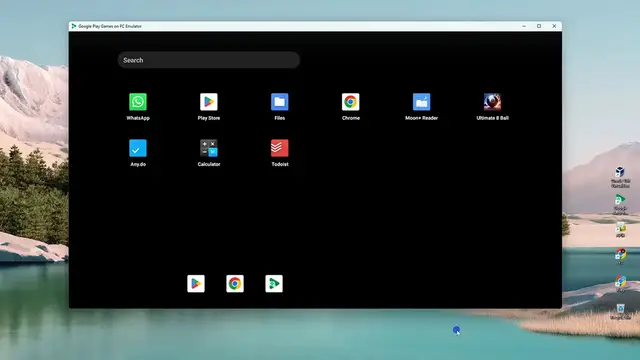Open Moon+ Reader app
This screenshot has height=360, width=640.
[x=422, y=102]
